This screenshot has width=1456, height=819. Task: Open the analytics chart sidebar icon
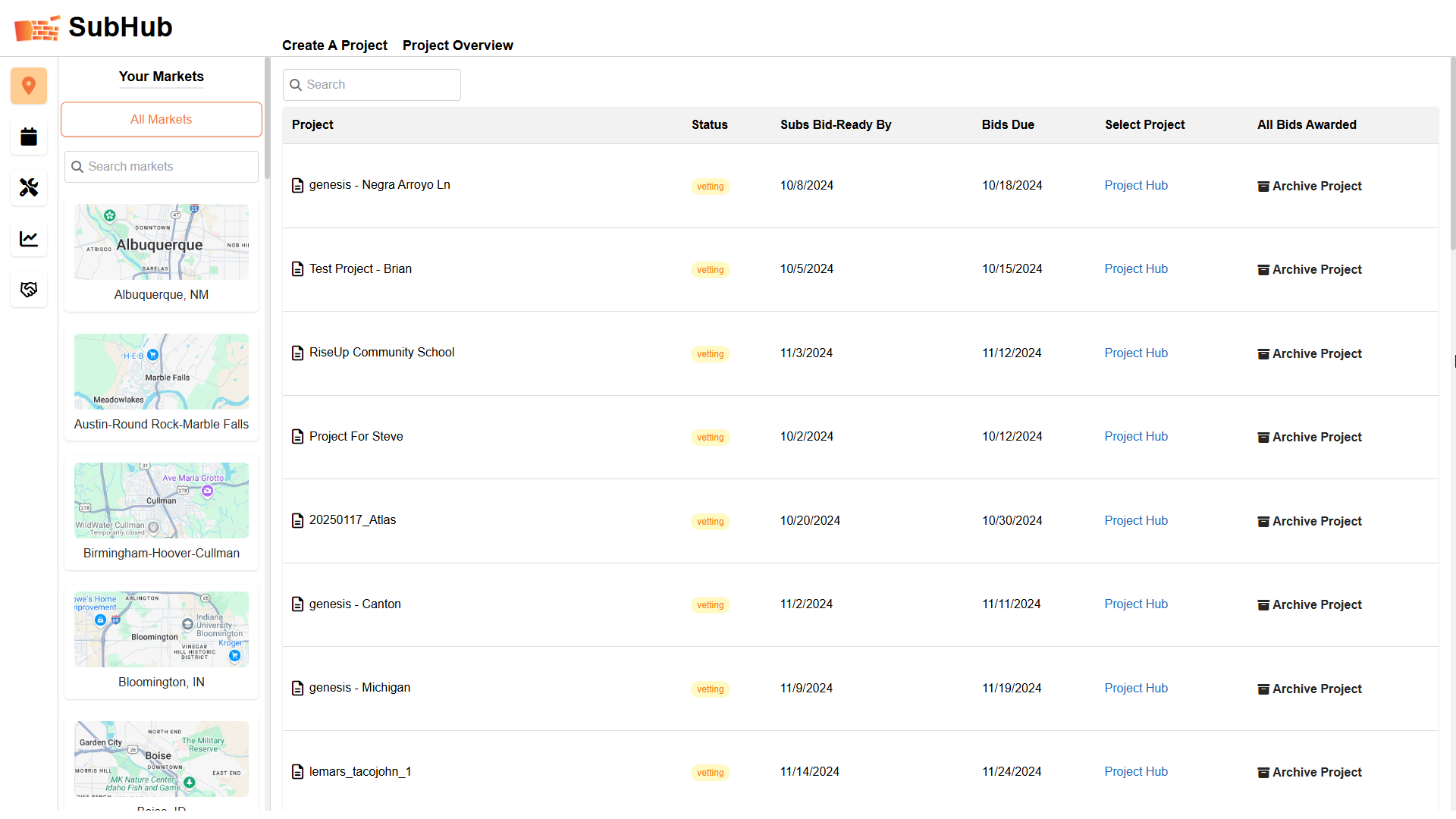[x=29, y=239]
